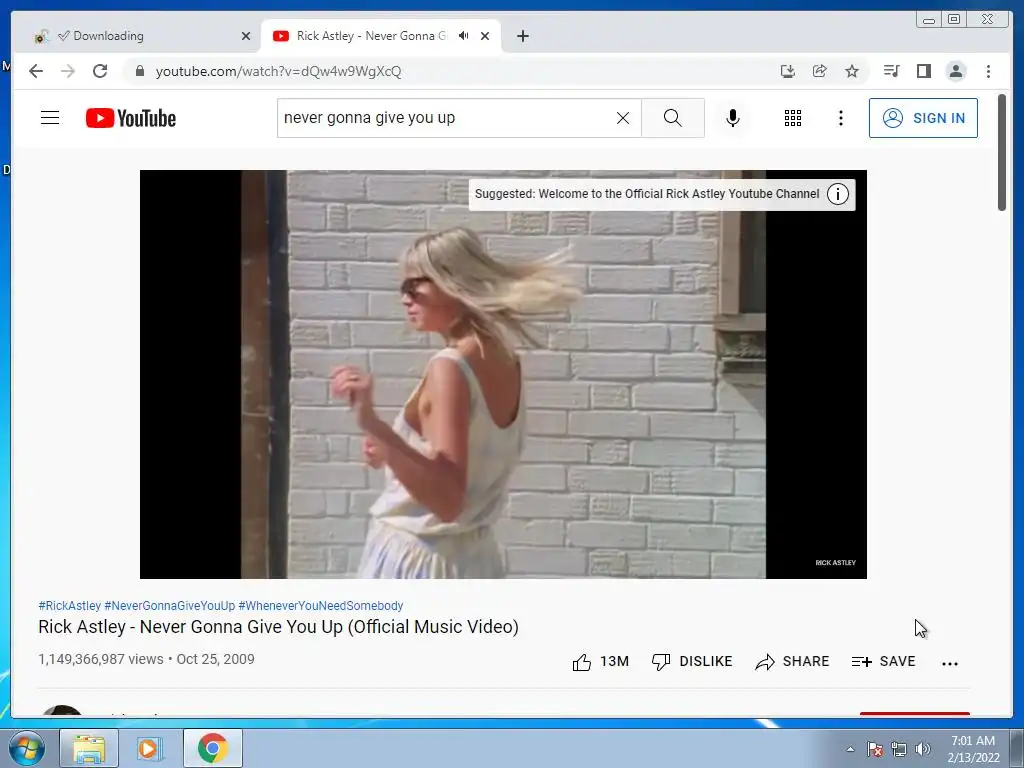Install YouTube app icon in address bar
Screen dimensions: 1024x768
[x=788, y=71]
